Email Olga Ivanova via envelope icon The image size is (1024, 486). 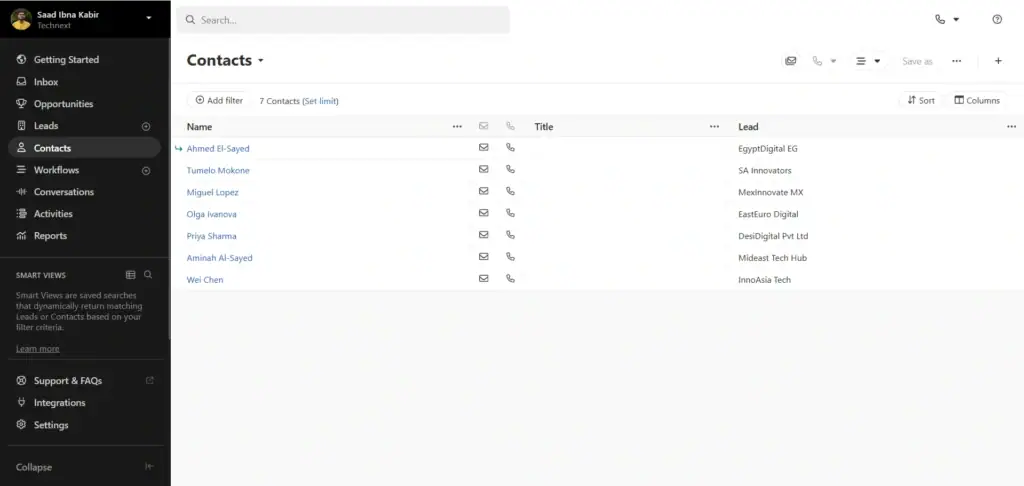[x=483, y=213]
